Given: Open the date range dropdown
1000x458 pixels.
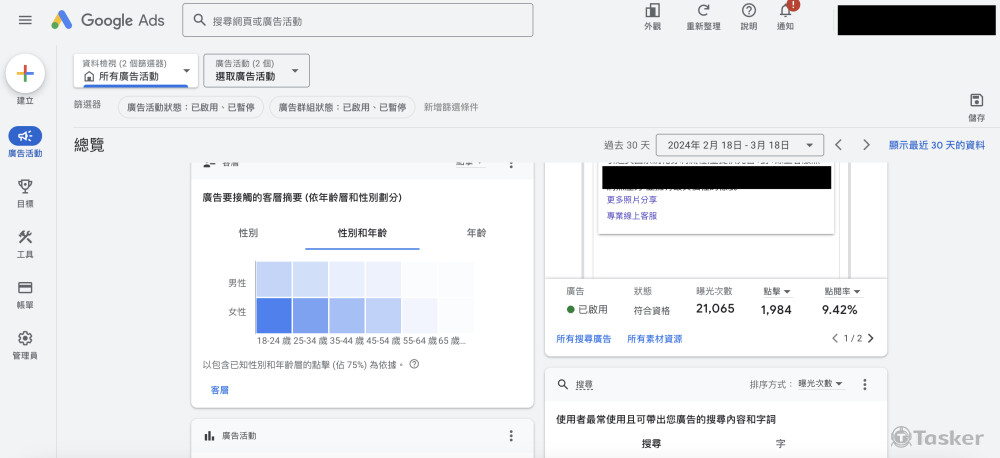Looking at the screenshot, I should (x=740, y=145).
